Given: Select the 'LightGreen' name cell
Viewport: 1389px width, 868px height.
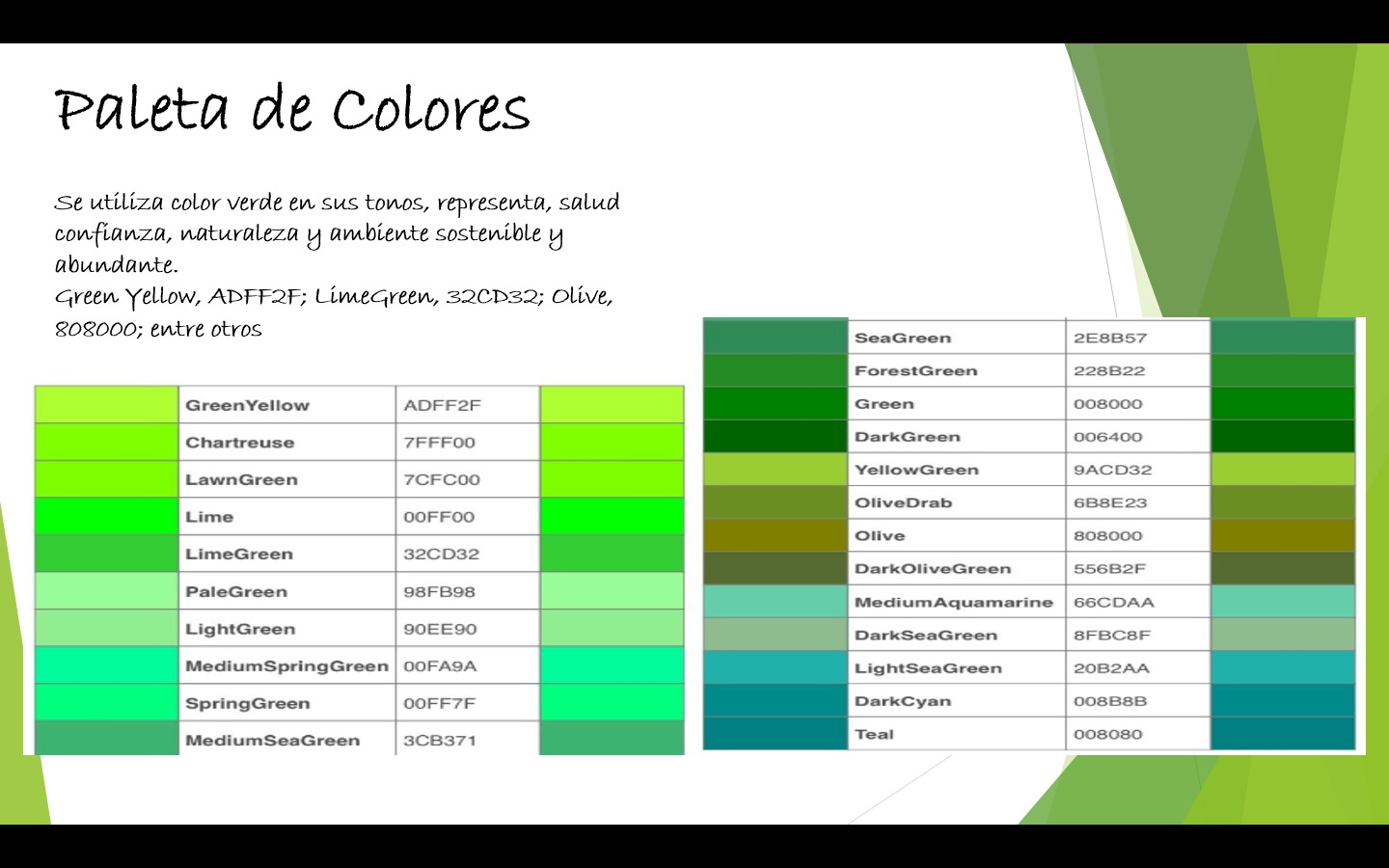Looking at the screenshot, I should 287,629.
